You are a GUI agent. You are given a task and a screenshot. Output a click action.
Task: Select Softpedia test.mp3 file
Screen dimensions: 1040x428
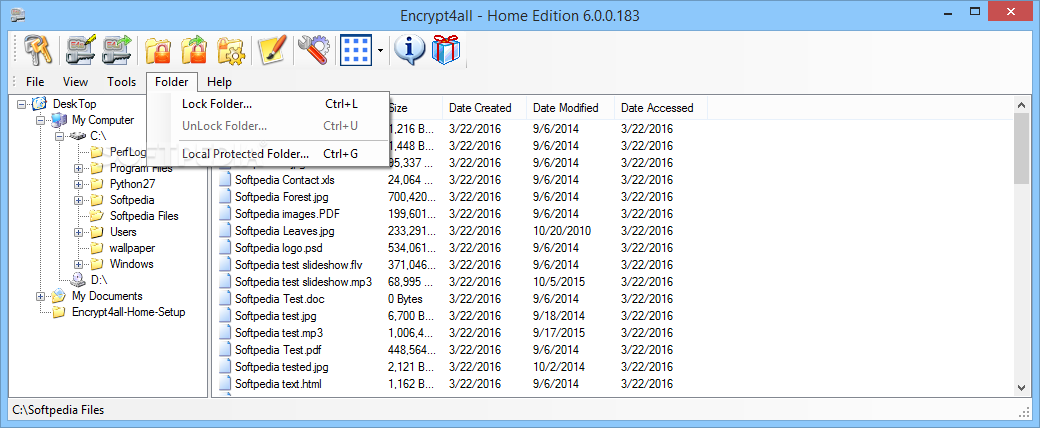[x=279, y=332]
